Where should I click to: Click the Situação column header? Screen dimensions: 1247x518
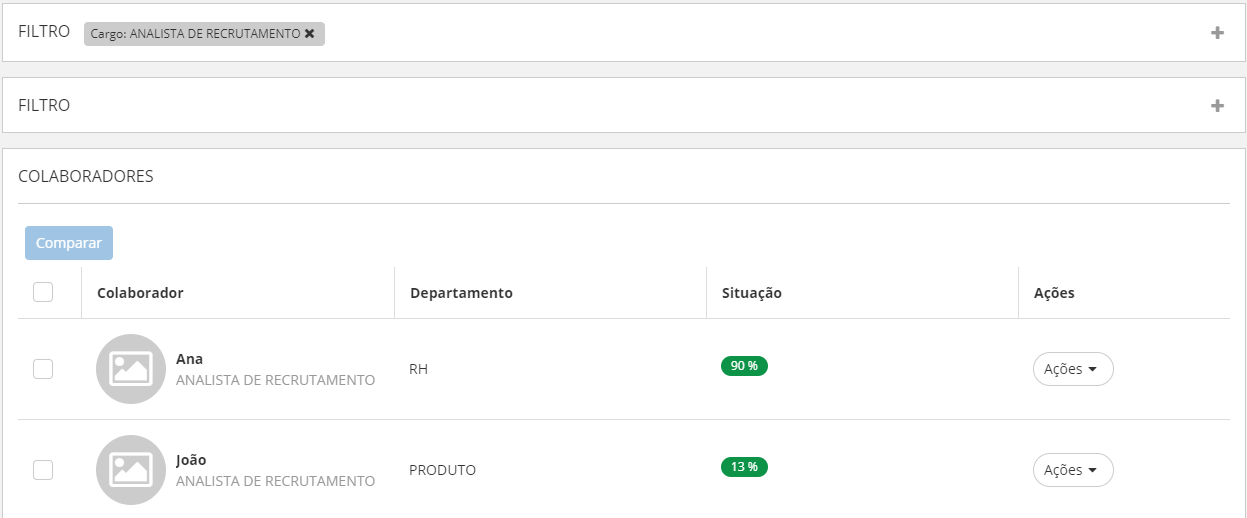[x=751, y=293]
